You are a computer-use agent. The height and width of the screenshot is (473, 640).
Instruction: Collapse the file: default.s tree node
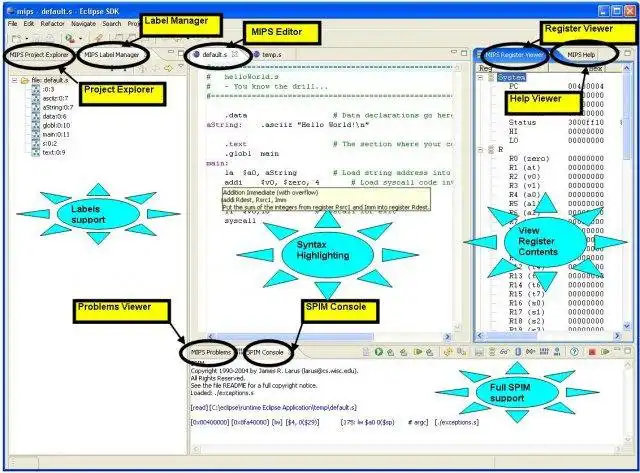pyautogui.click(x=14, y=80)
